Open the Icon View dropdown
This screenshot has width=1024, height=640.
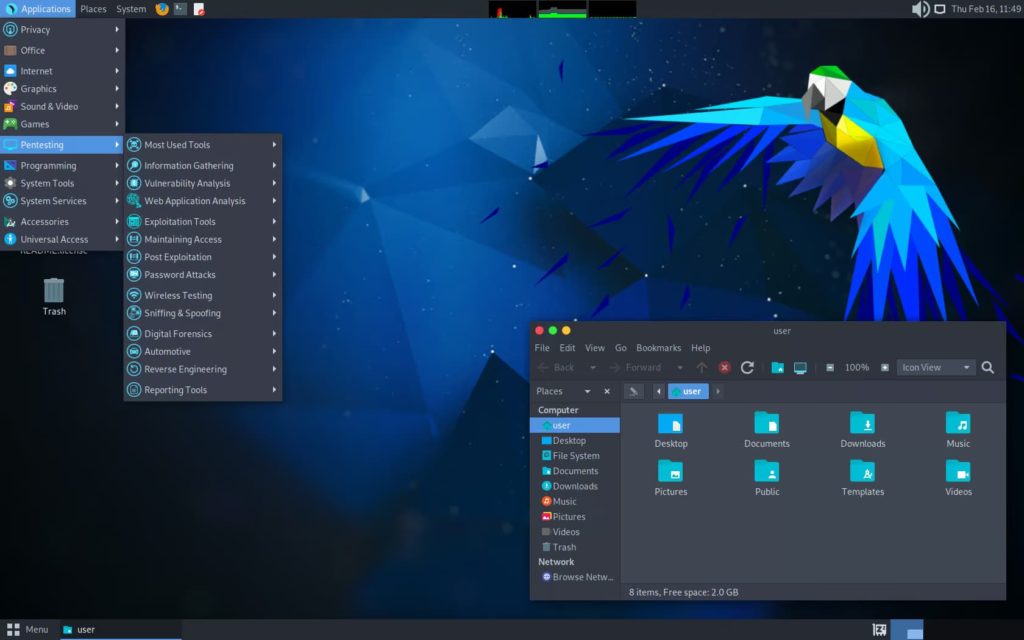(x=935, y=367)
